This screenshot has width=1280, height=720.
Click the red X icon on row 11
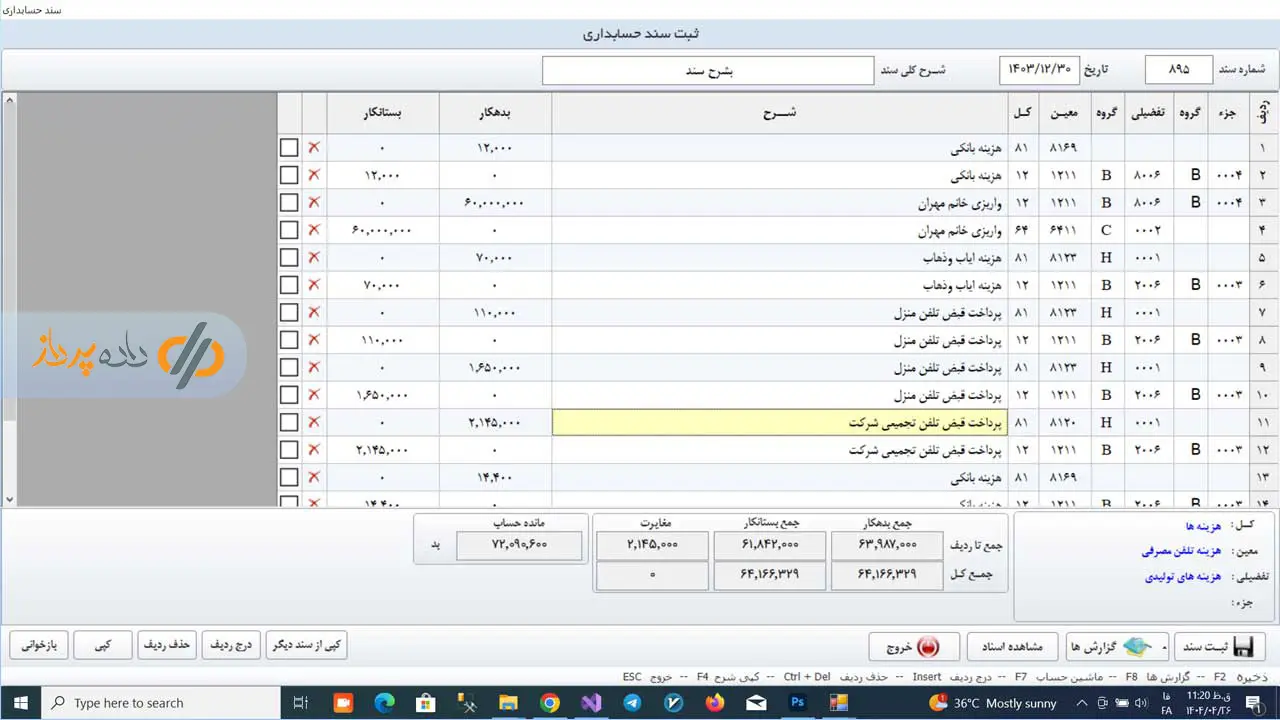click(314, 423)
